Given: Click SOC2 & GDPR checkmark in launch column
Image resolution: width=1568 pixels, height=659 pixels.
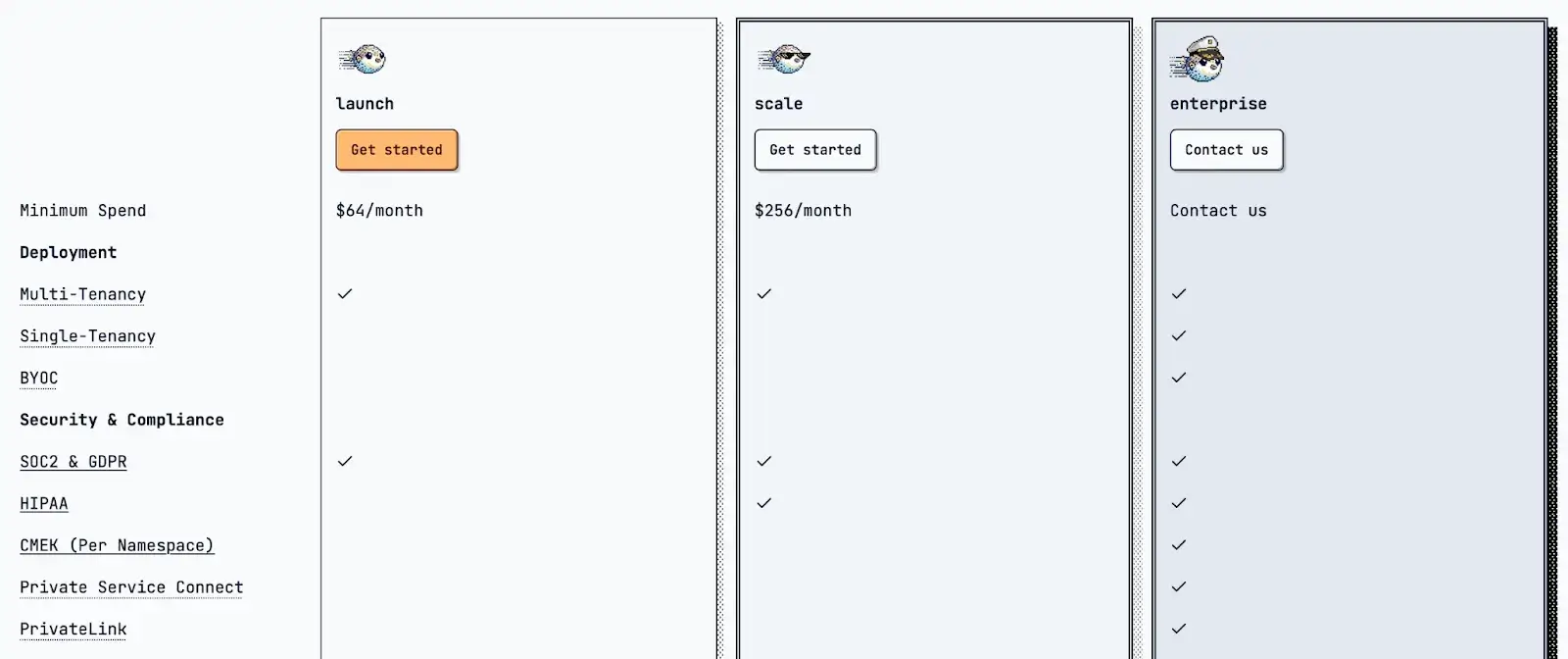Looking at the screenshot, I should (x=345, y=461).
